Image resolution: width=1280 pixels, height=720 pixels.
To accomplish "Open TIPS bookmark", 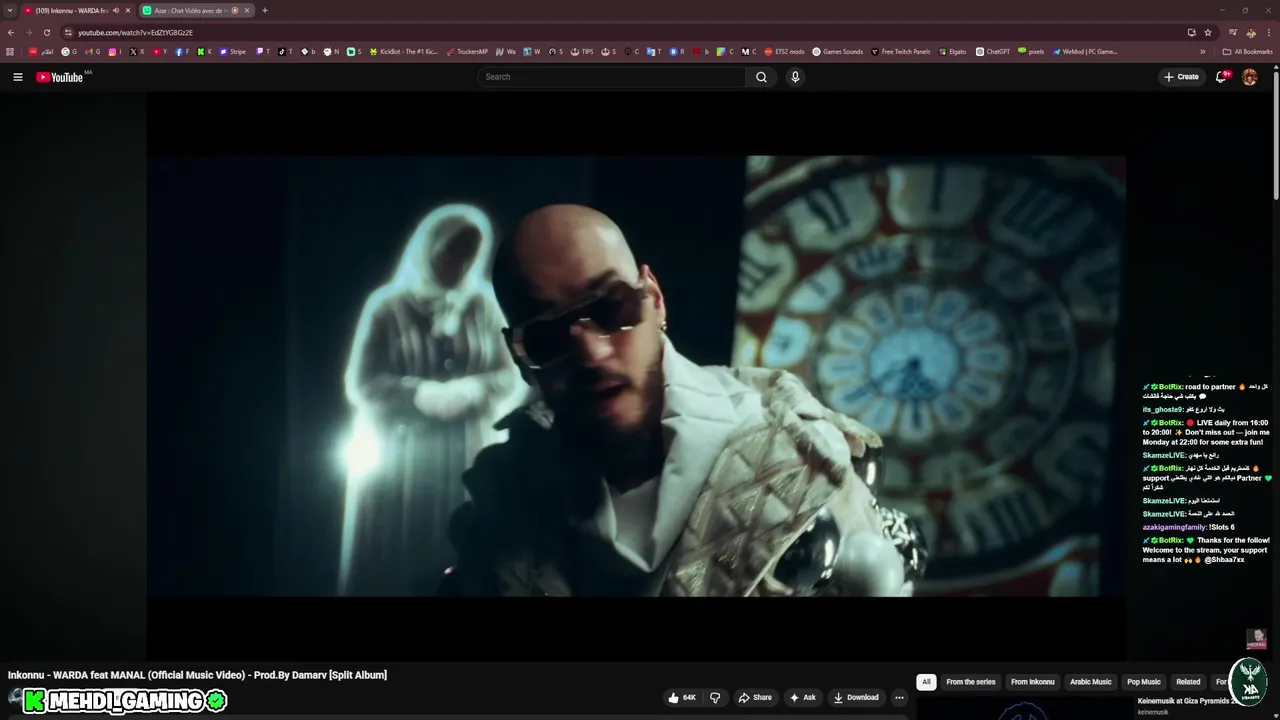I will (582, 52).
